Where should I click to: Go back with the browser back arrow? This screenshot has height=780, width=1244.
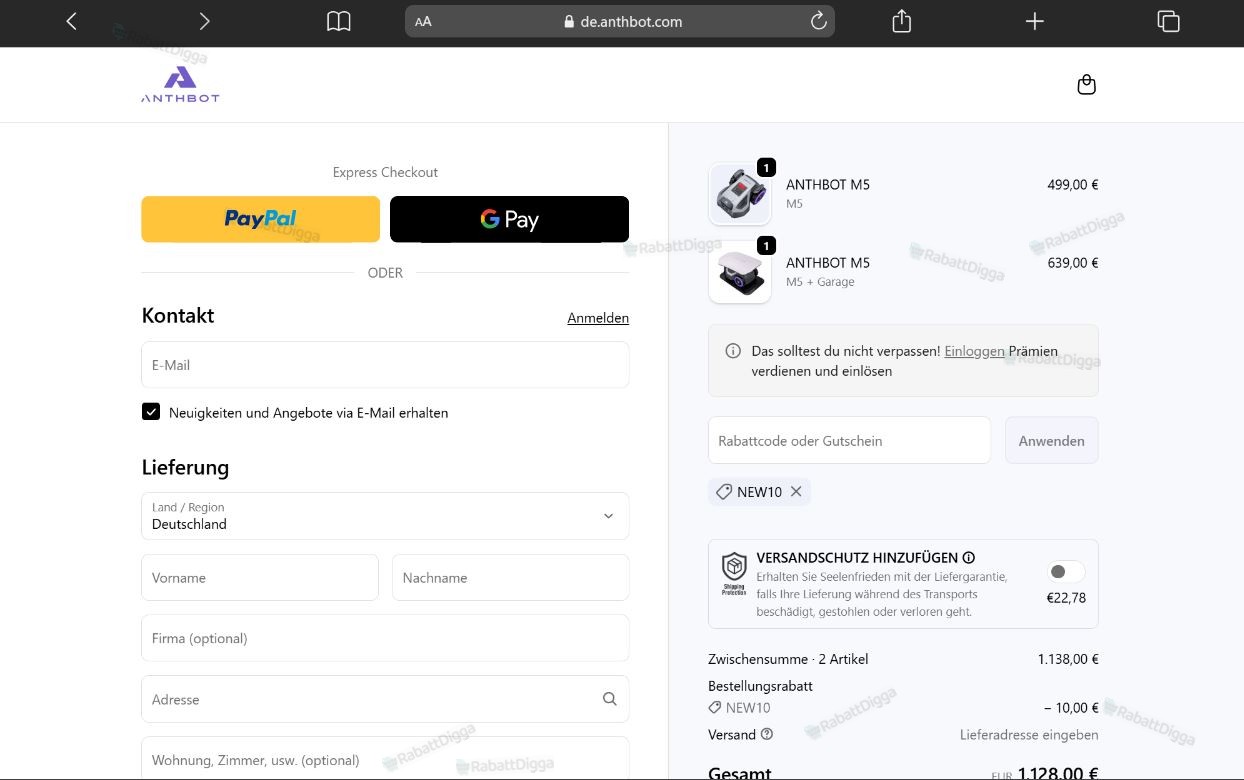pos(71,21)
